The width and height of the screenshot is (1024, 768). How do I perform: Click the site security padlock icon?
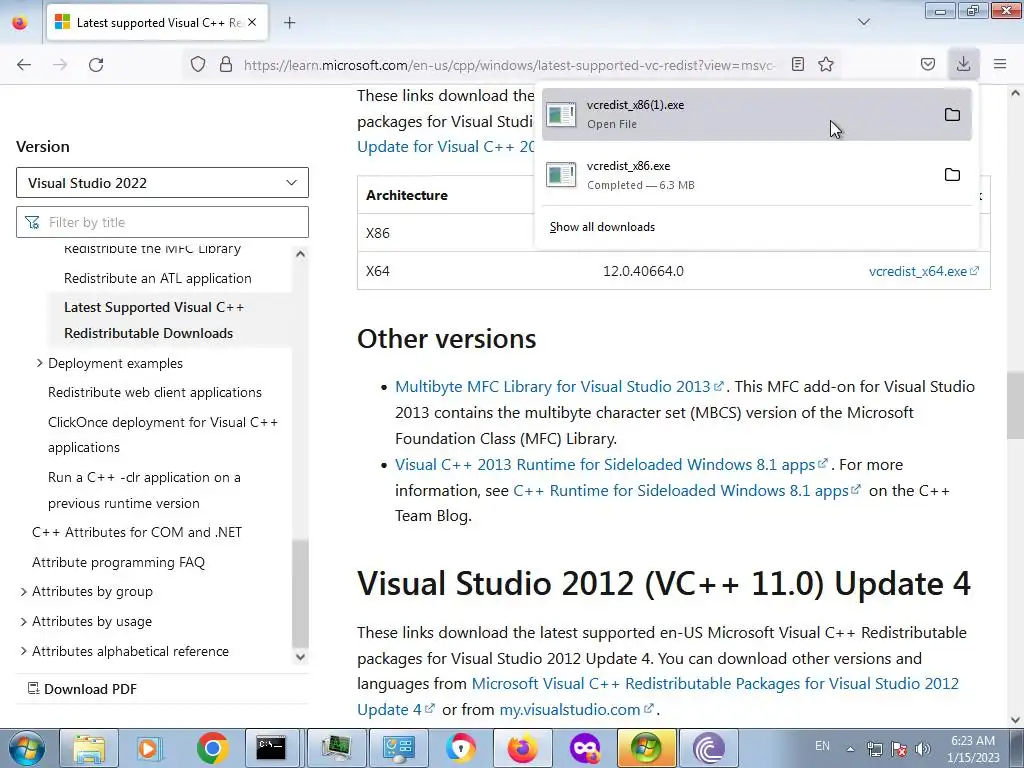coord(226,64)
